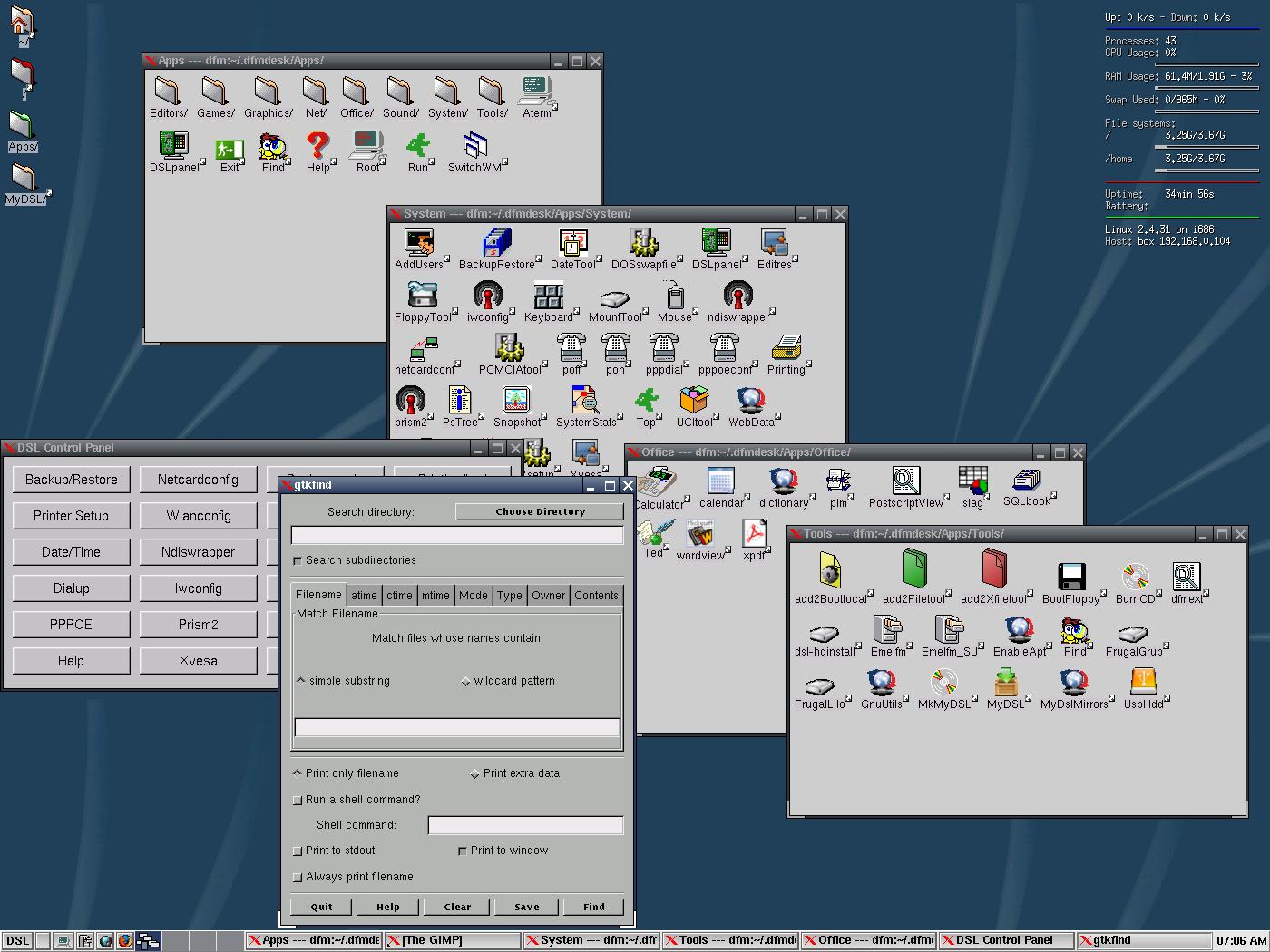Switch to the atime tab in gtkfind
Screen dimensions: 1270x952
[365, 596]
